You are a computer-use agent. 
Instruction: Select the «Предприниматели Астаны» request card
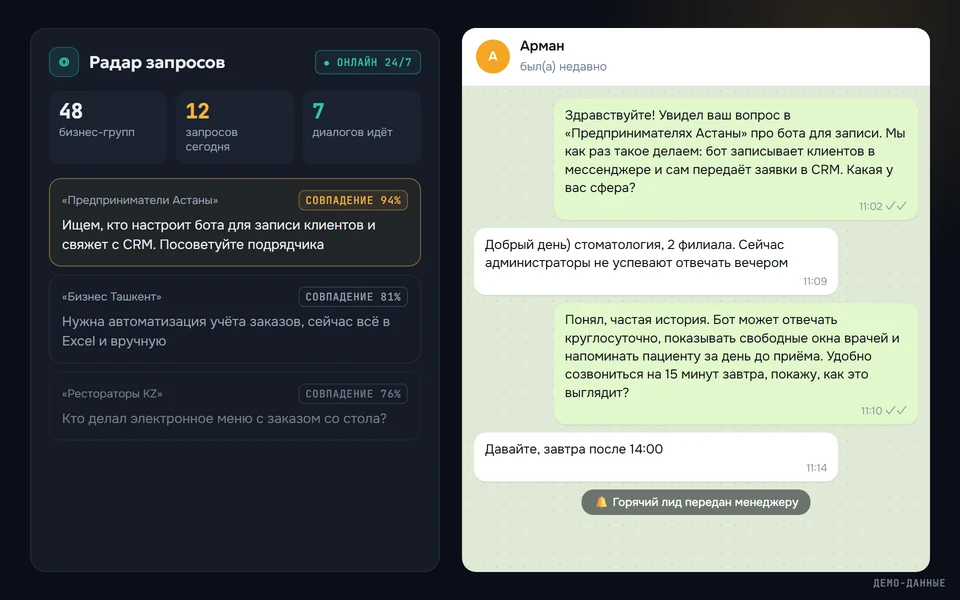(x=235, y=222)
